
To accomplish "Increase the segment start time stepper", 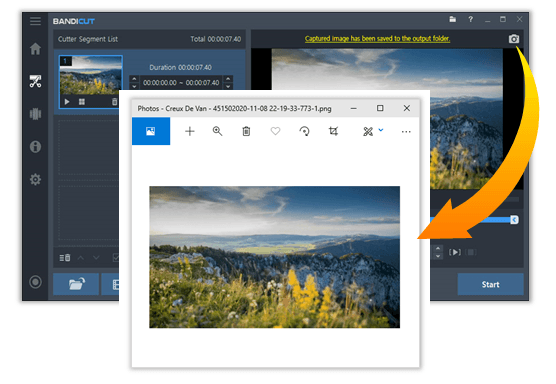I will pos(134,79).
